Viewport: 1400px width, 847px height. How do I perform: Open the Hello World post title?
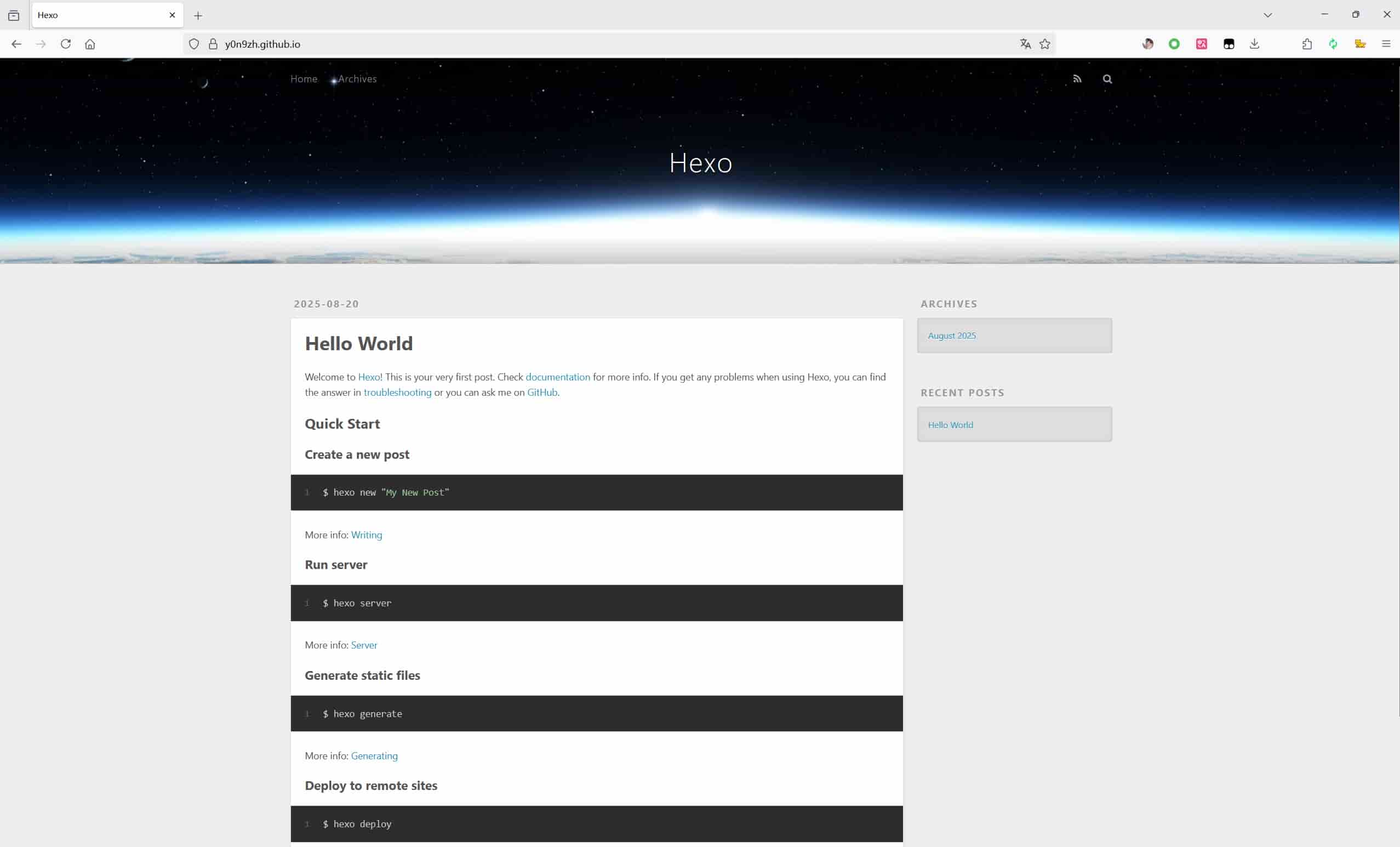(x=358, y=343)
